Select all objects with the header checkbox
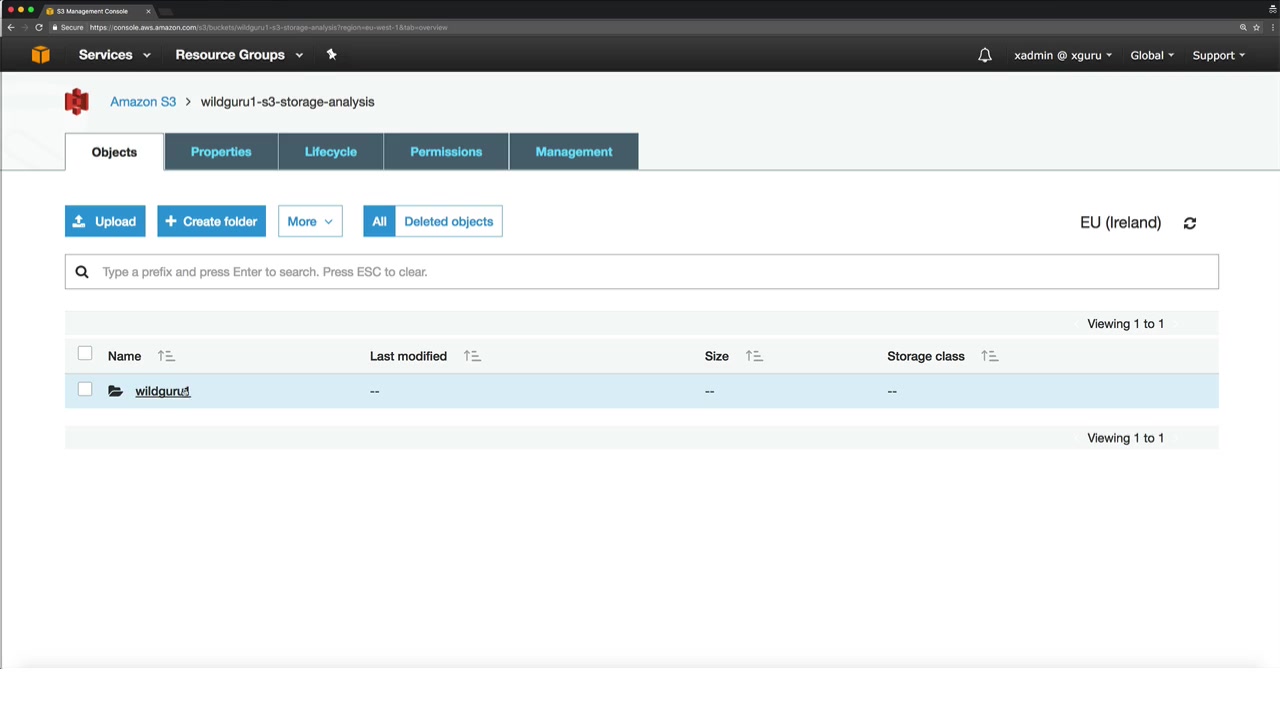 85,354
